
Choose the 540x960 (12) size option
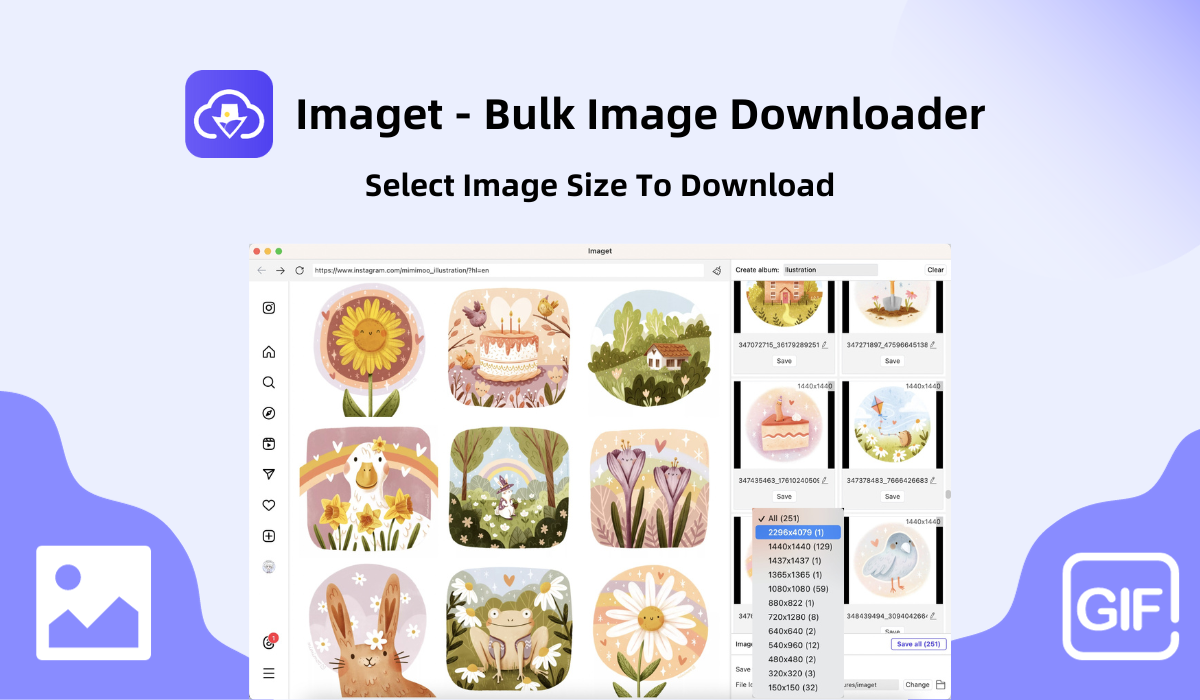tap(799, 645)
